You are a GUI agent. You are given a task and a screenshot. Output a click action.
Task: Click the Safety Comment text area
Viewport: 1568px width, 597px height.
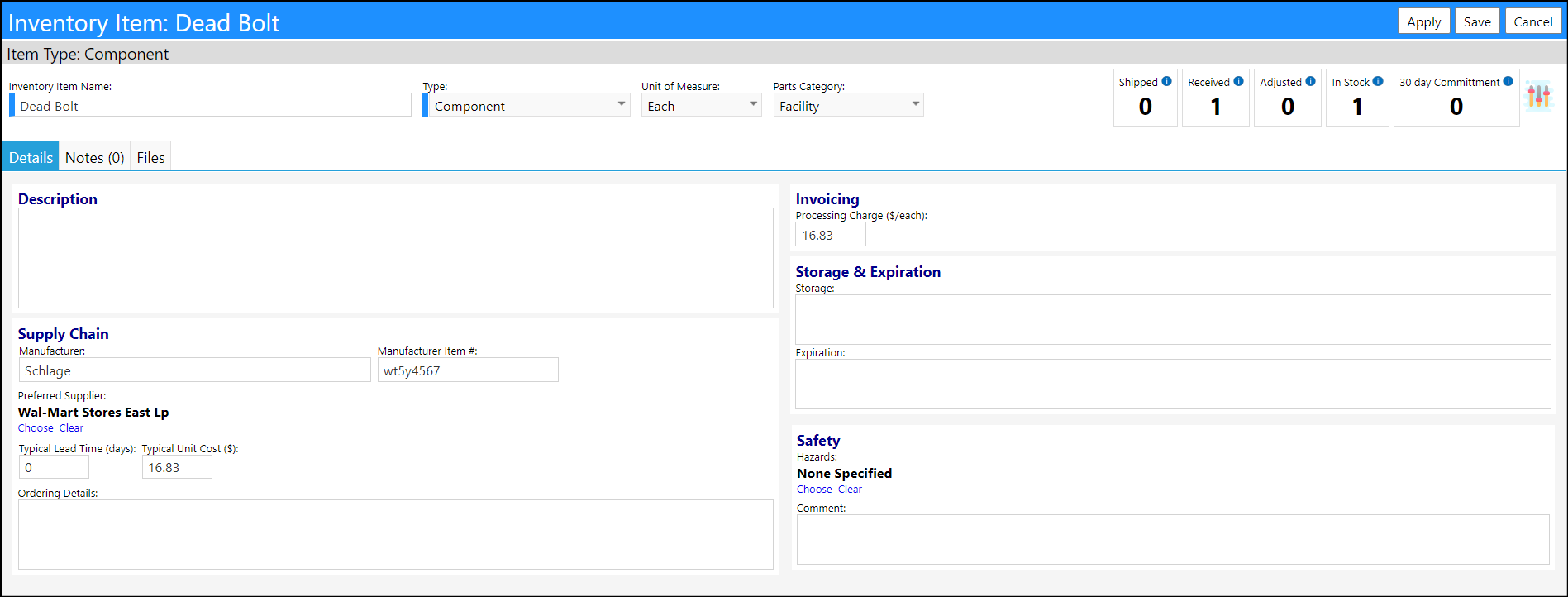pos(1173,539)
